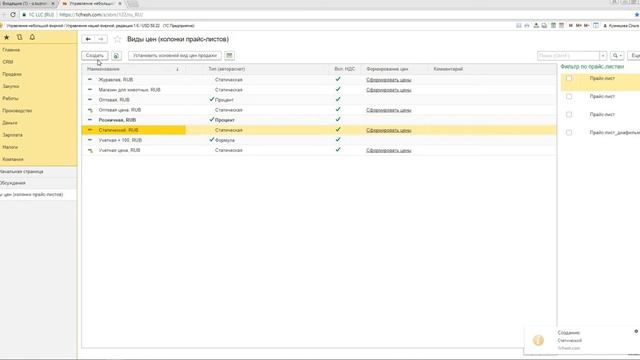The width and height of the screenshot is (640, 360).
Task: Click the Формула type cell
Action: [x=224, y=140]
